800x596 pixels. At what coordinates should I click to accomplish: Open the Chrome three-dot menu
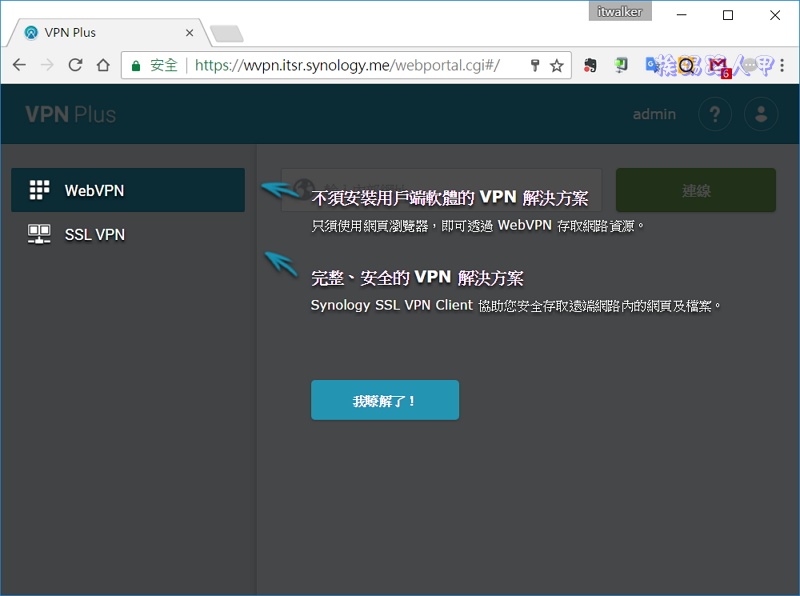click(x=782, y=65)
